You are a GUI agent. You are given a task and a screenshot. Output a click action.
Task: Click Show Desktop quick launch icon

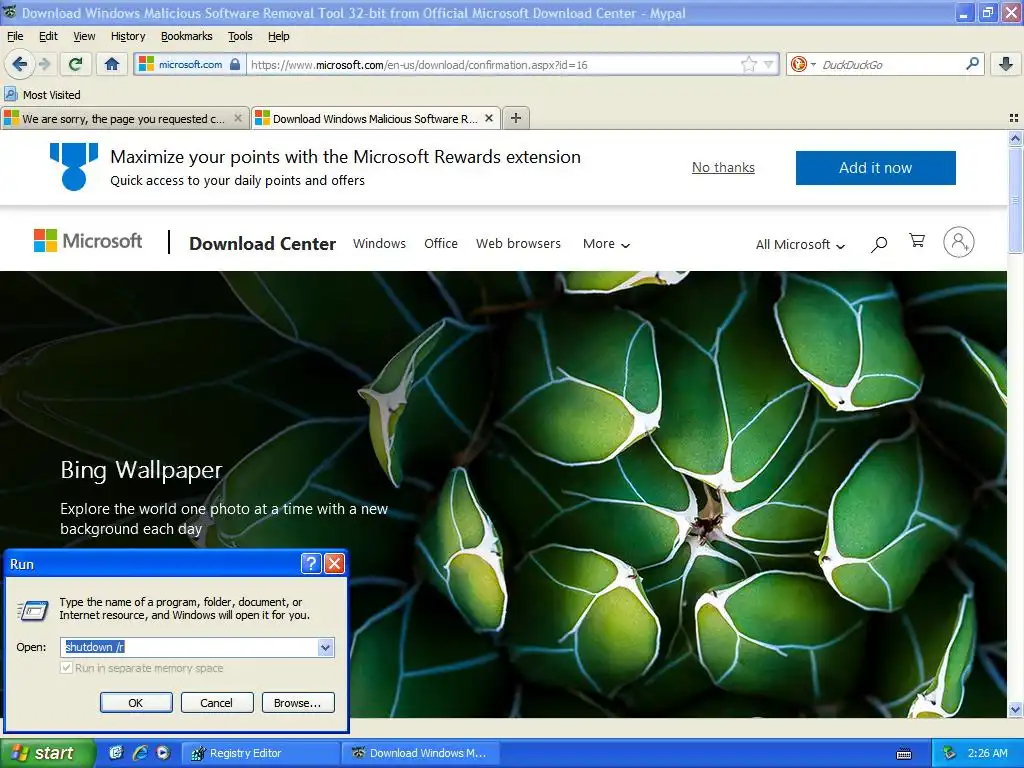click(116, 753)
